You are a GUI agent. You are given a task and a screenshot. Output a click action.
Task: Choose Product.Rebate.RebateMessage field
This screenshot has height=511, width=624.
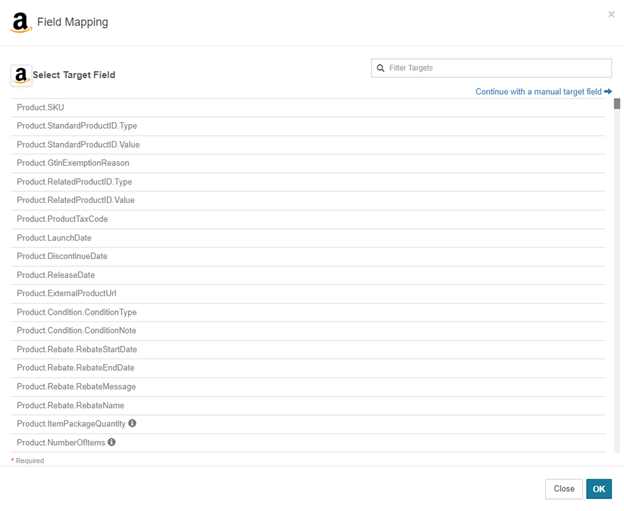pos(308,387)
